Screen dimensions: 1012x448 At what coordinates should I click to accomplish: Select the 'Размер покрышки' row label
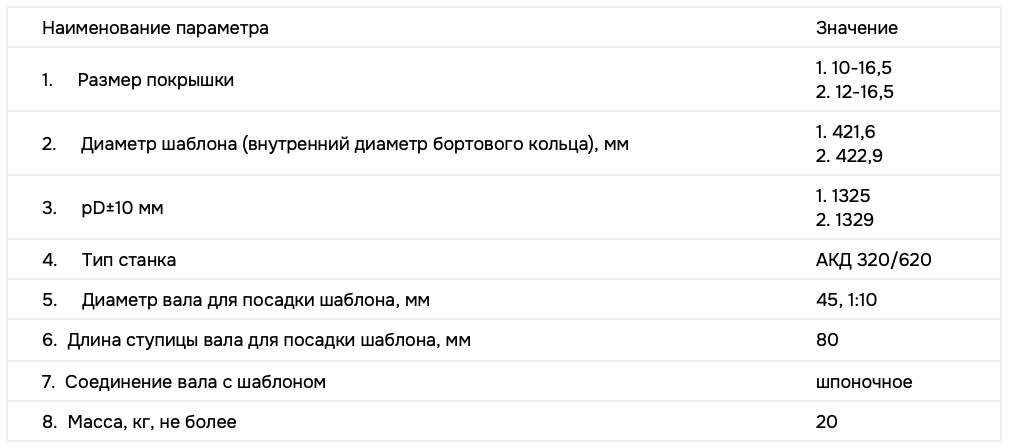(x=156, y=80)
